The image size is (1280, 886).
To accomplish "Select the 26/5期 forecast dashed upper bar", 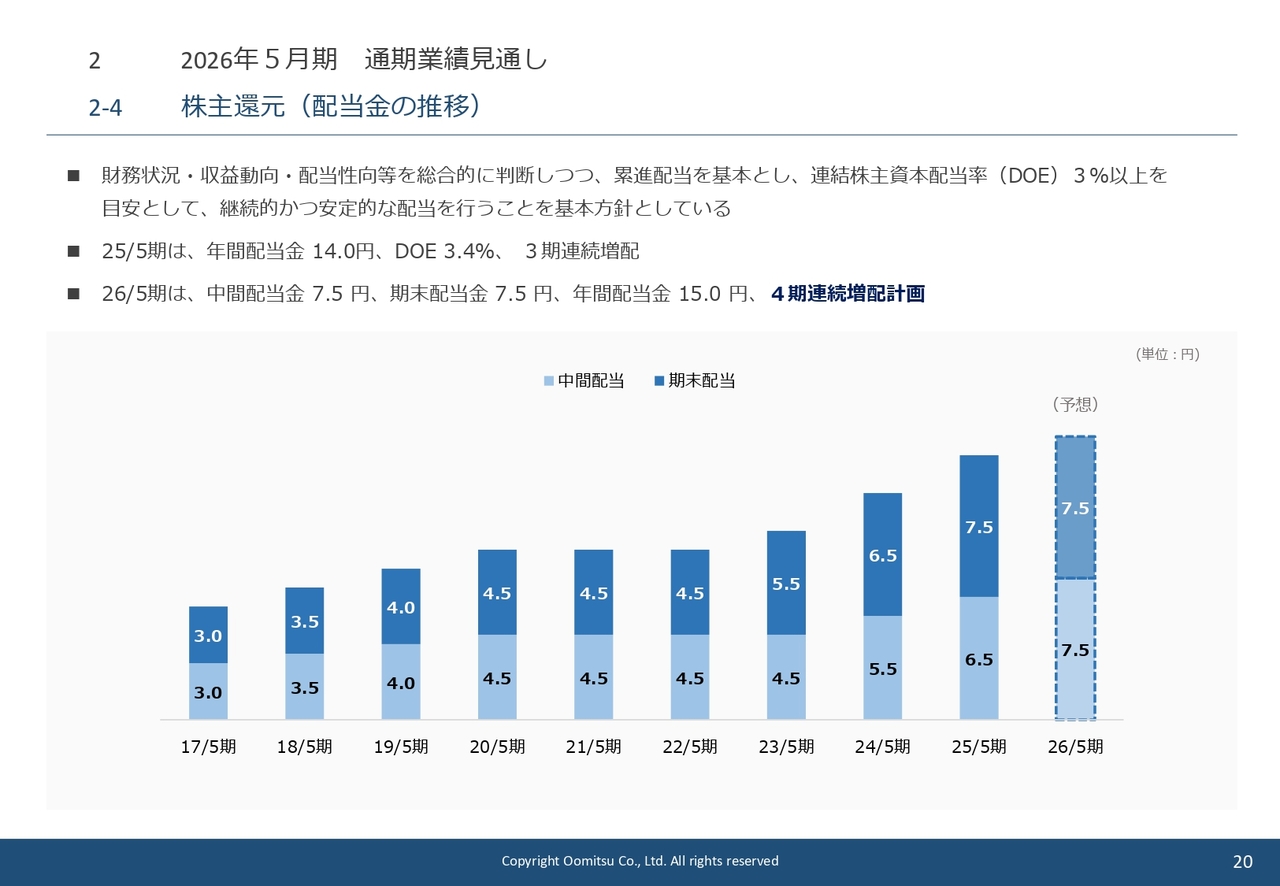I will (1075, 507).
